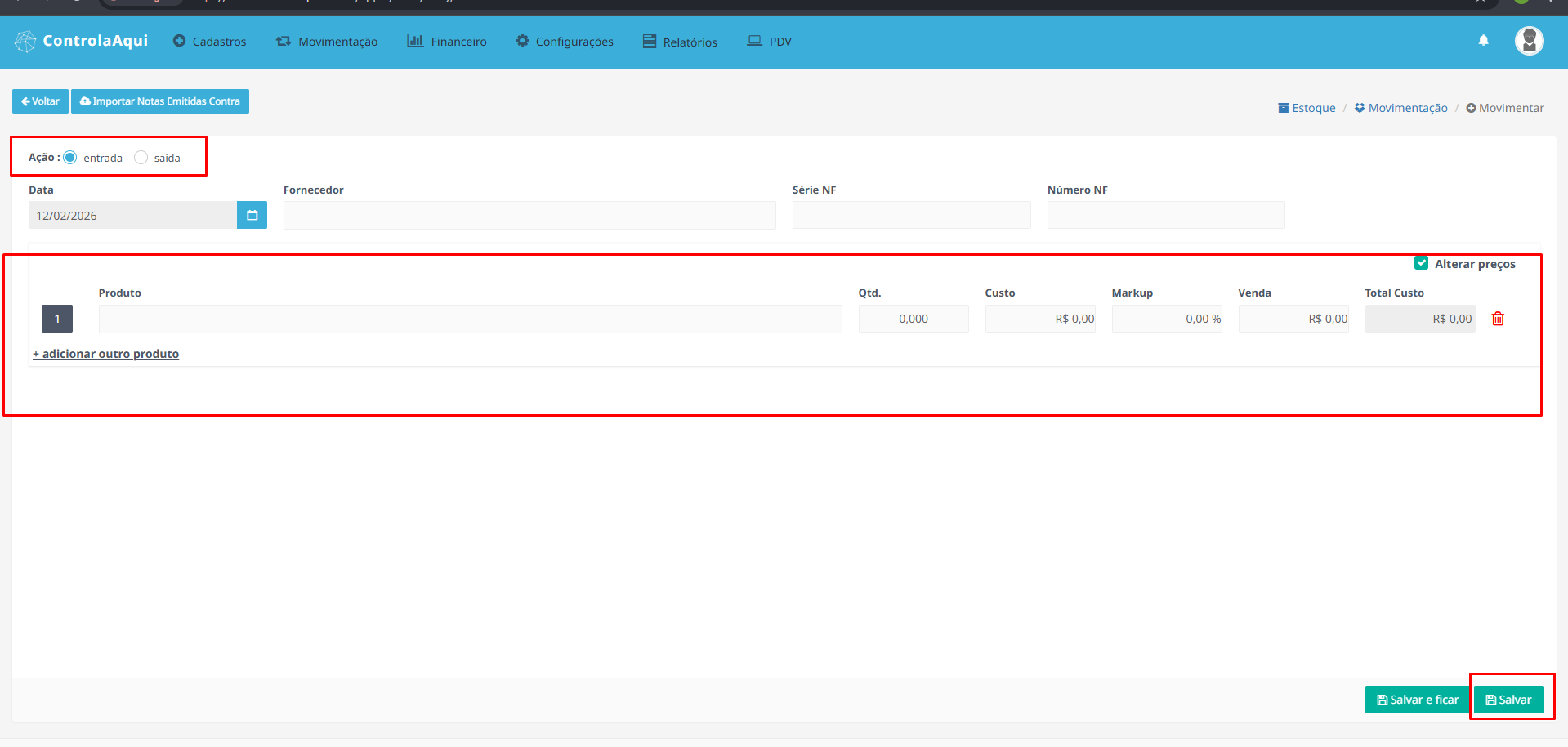Open the PDV menu item

coord(770,42)
